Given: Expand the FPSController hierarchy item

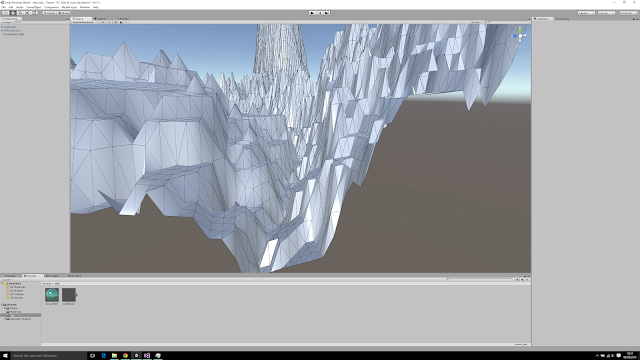Looking at the screenshot, I should point(2,31).
